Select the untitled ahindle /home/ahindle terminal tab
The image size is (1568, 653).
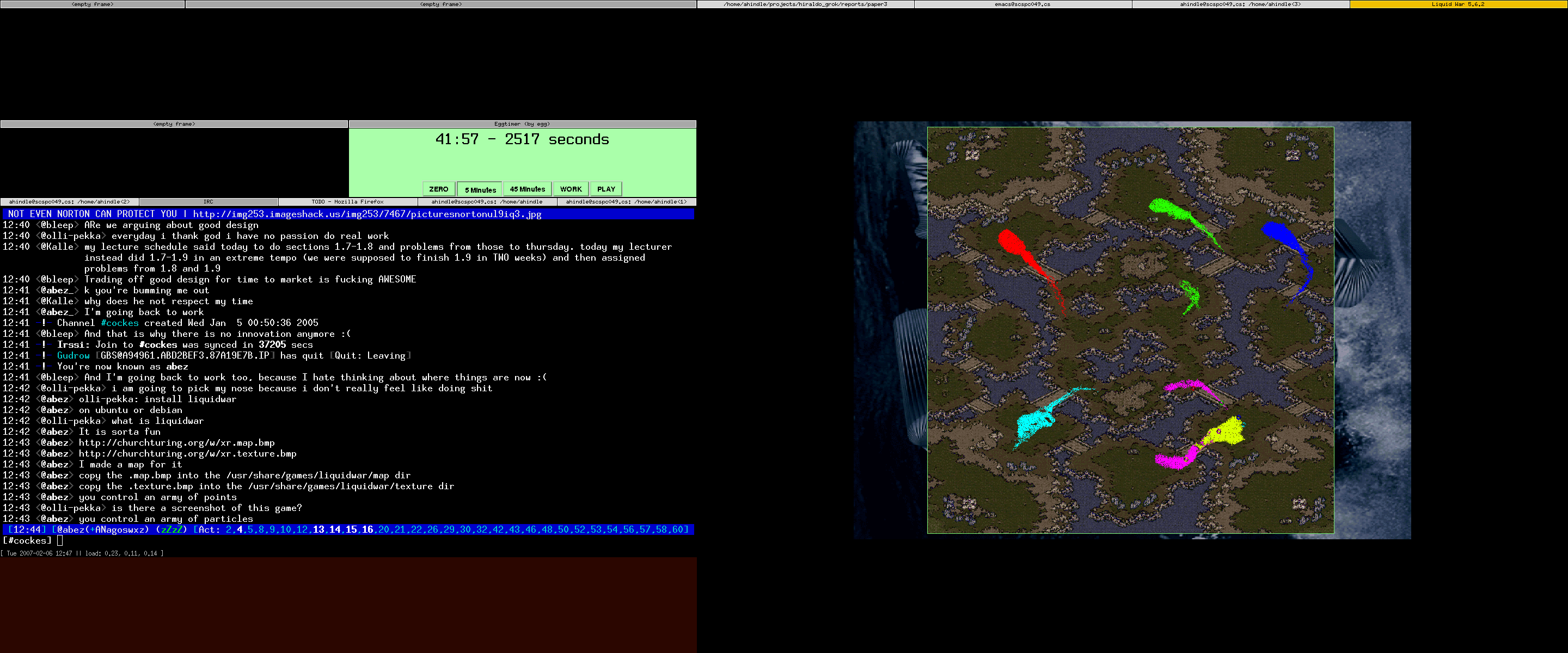487,201
